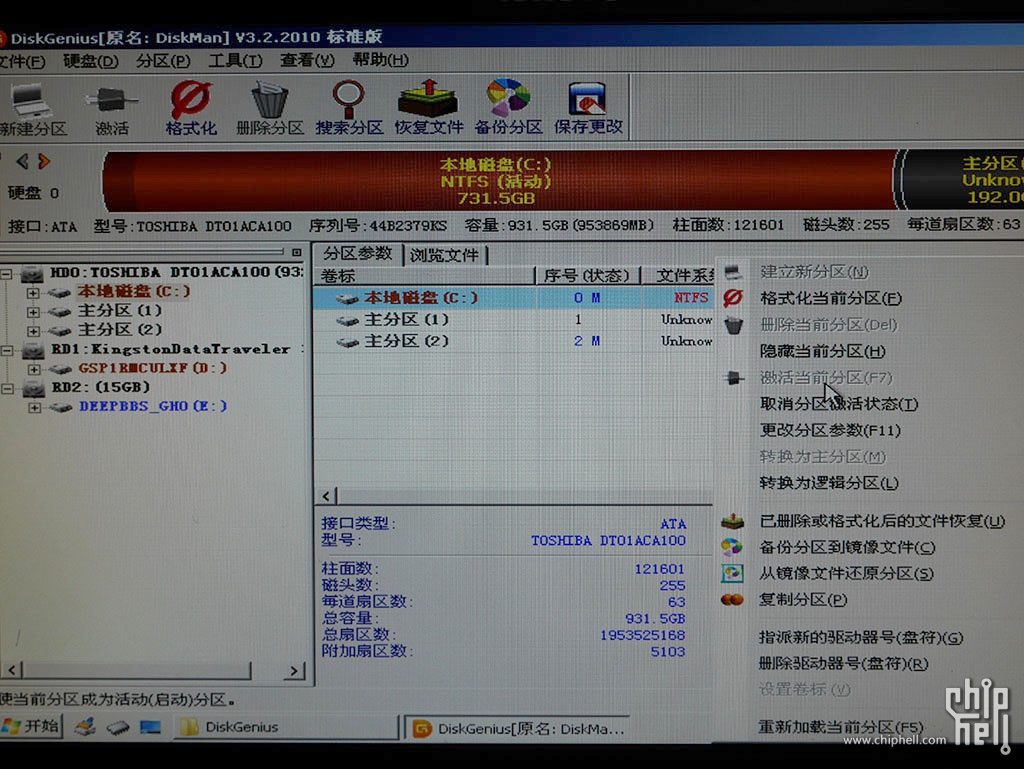
Task: Click the 卷标 column header
Action: [x=424, y=275]
